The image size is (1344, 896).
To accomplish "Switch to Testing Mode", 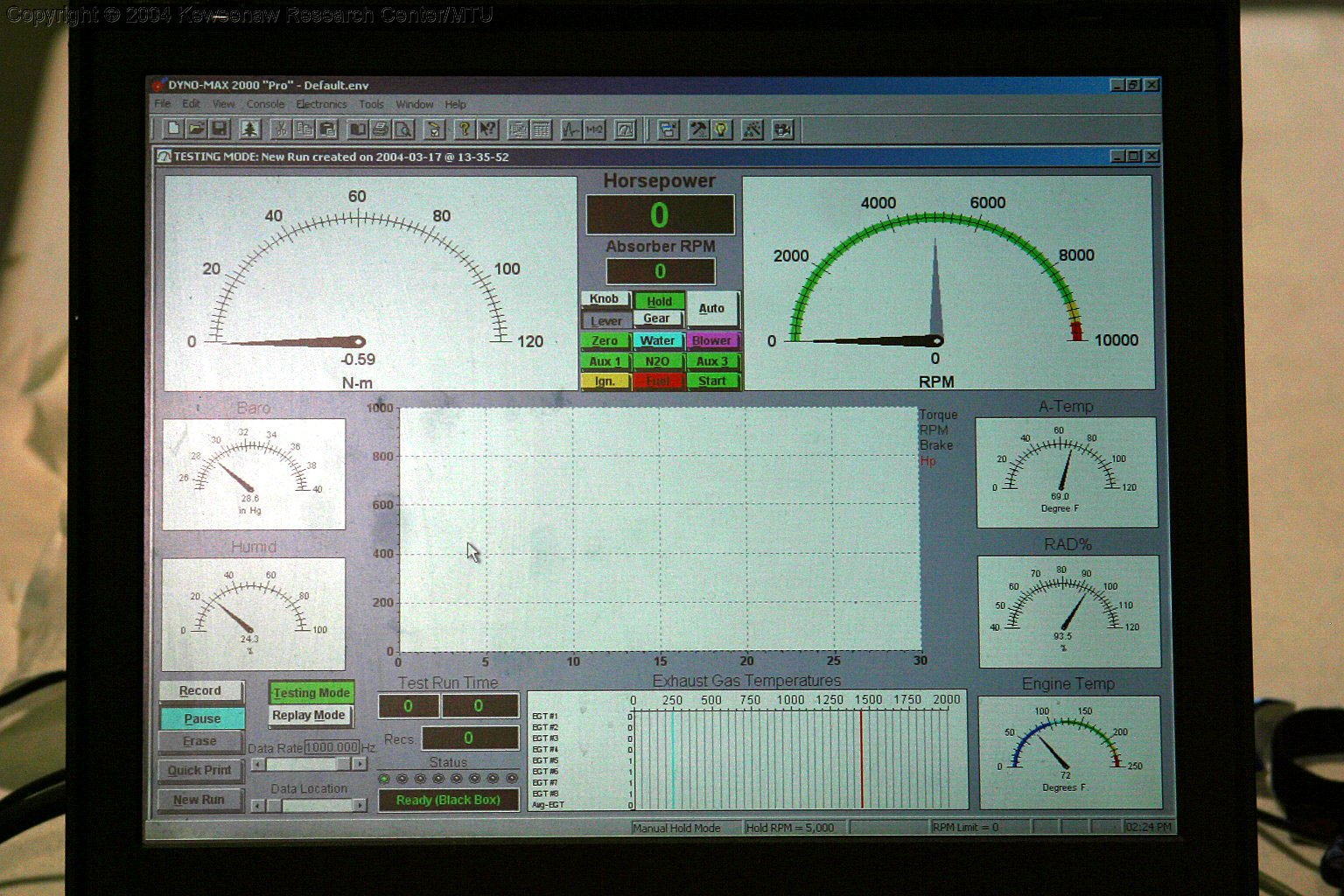I will pyautogui.click(x=311, y=692).
